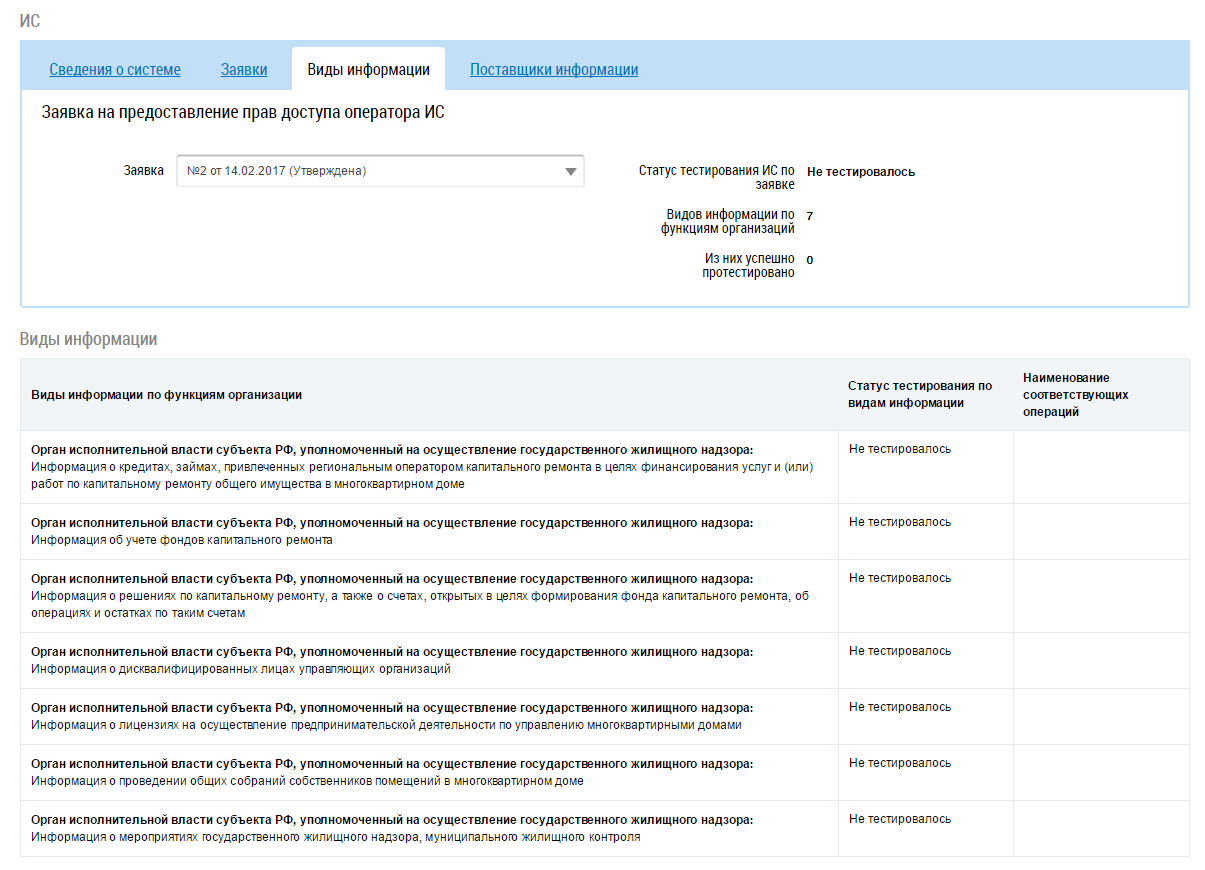Click test status of фондов капитального ремонта row
1205x870 pixels.
pos(900,523)
